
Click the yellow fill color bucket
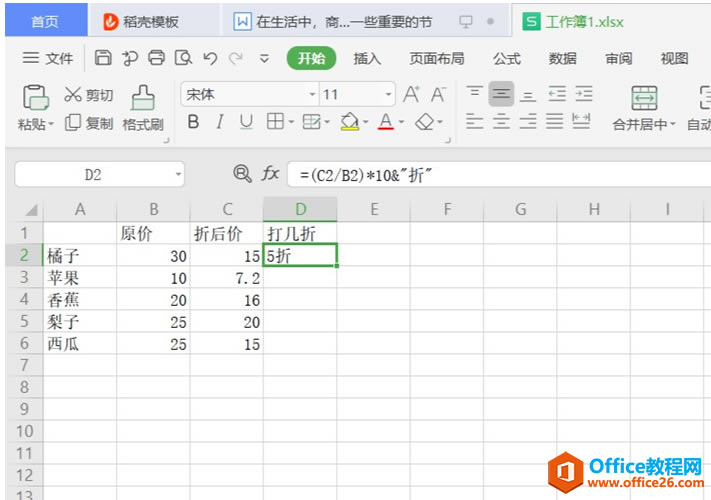(350, 122)
